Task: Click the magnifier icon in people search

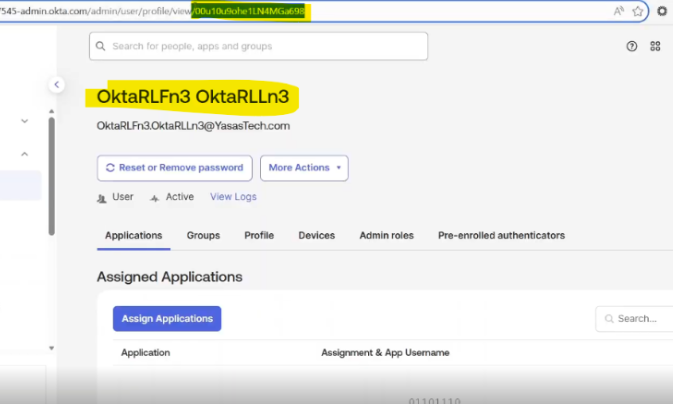Action: [x=100, y=46]
